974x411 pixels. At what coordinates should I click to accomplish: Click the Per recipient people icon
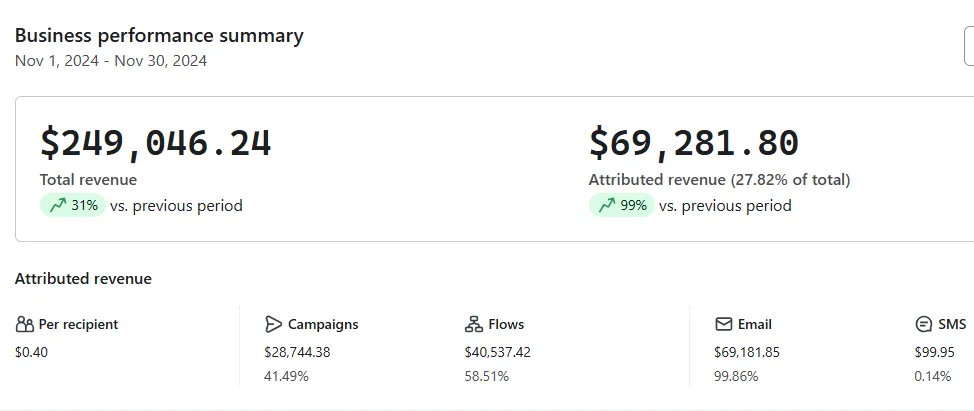(x=25, y=325)
